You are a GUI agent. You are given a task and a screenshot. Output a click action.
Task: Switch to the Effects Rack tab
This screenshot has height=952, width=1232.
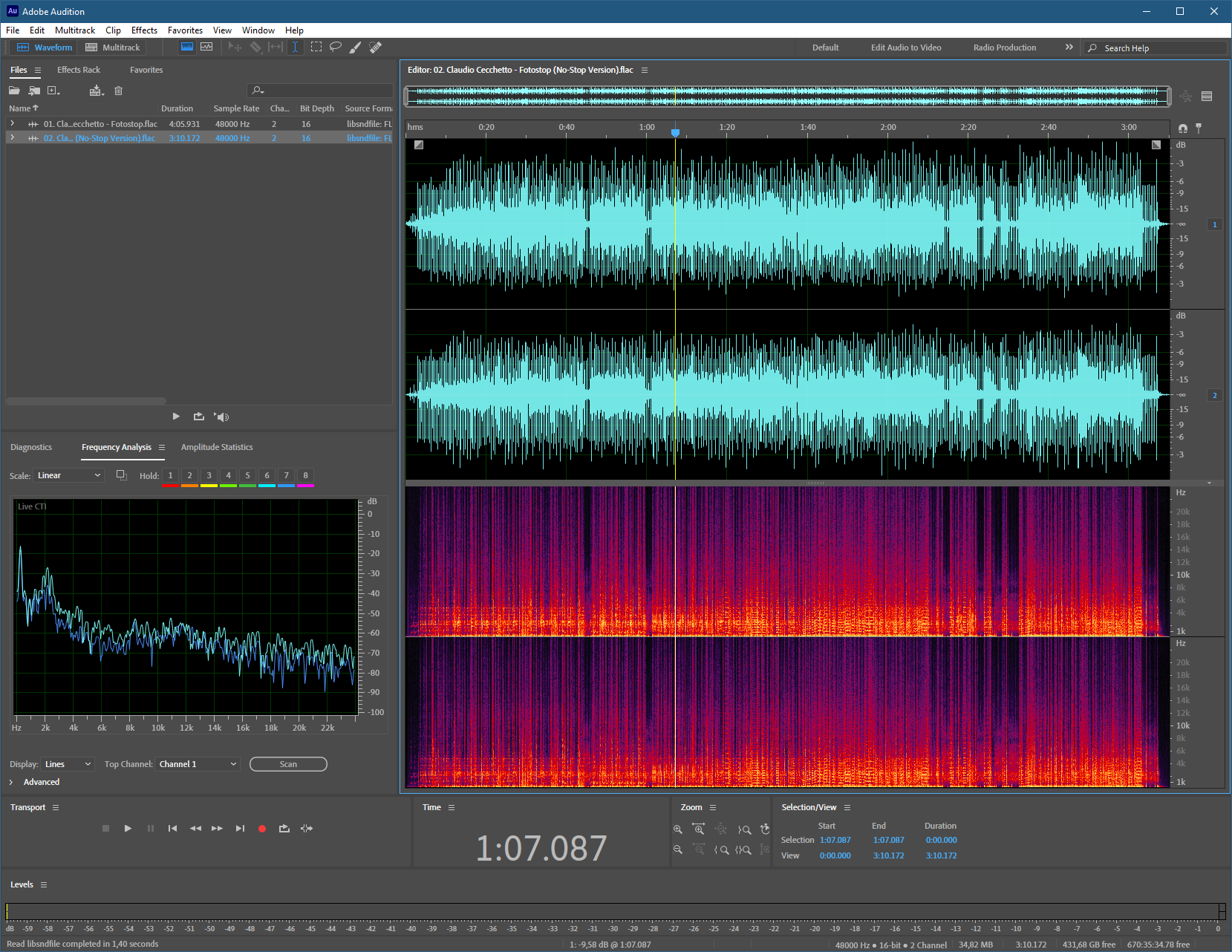79,70
